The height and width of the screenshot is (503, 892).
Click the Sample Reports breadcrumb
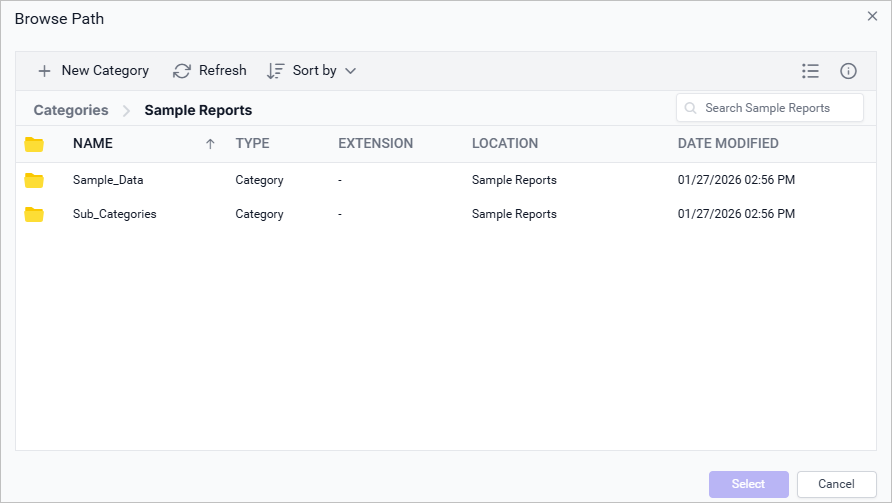coord(198,110)
